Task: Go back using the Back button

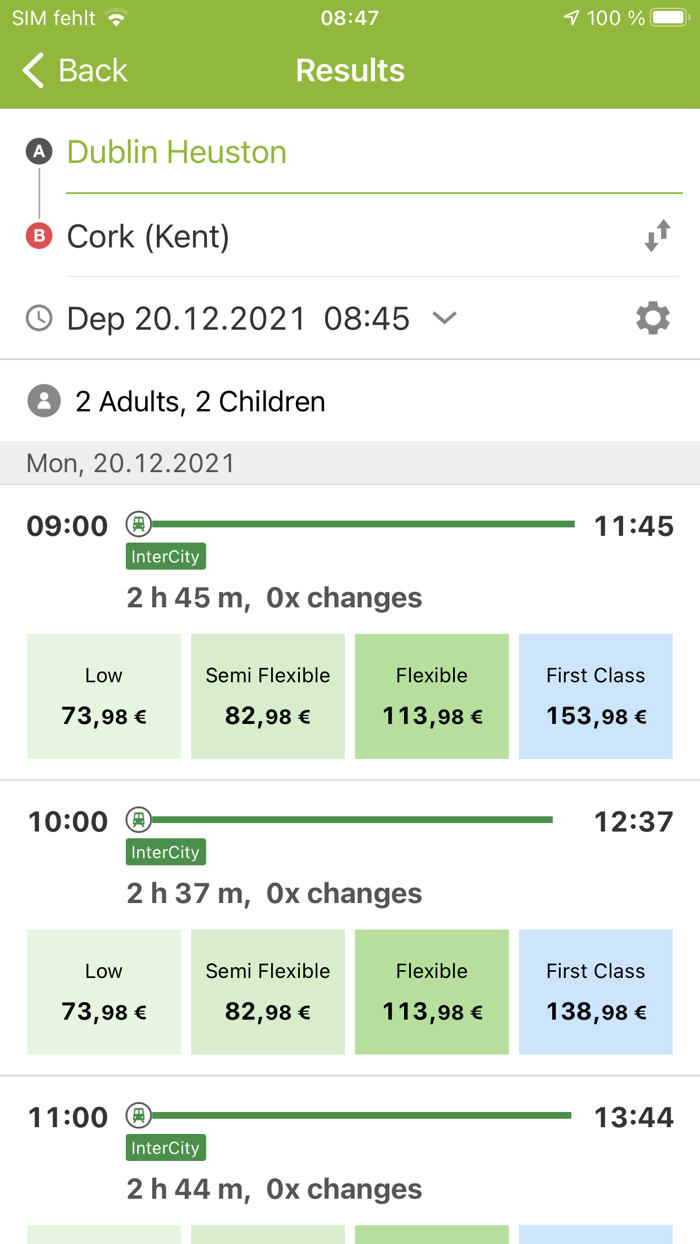Action: pyautogui.click(x=72, y=70)
